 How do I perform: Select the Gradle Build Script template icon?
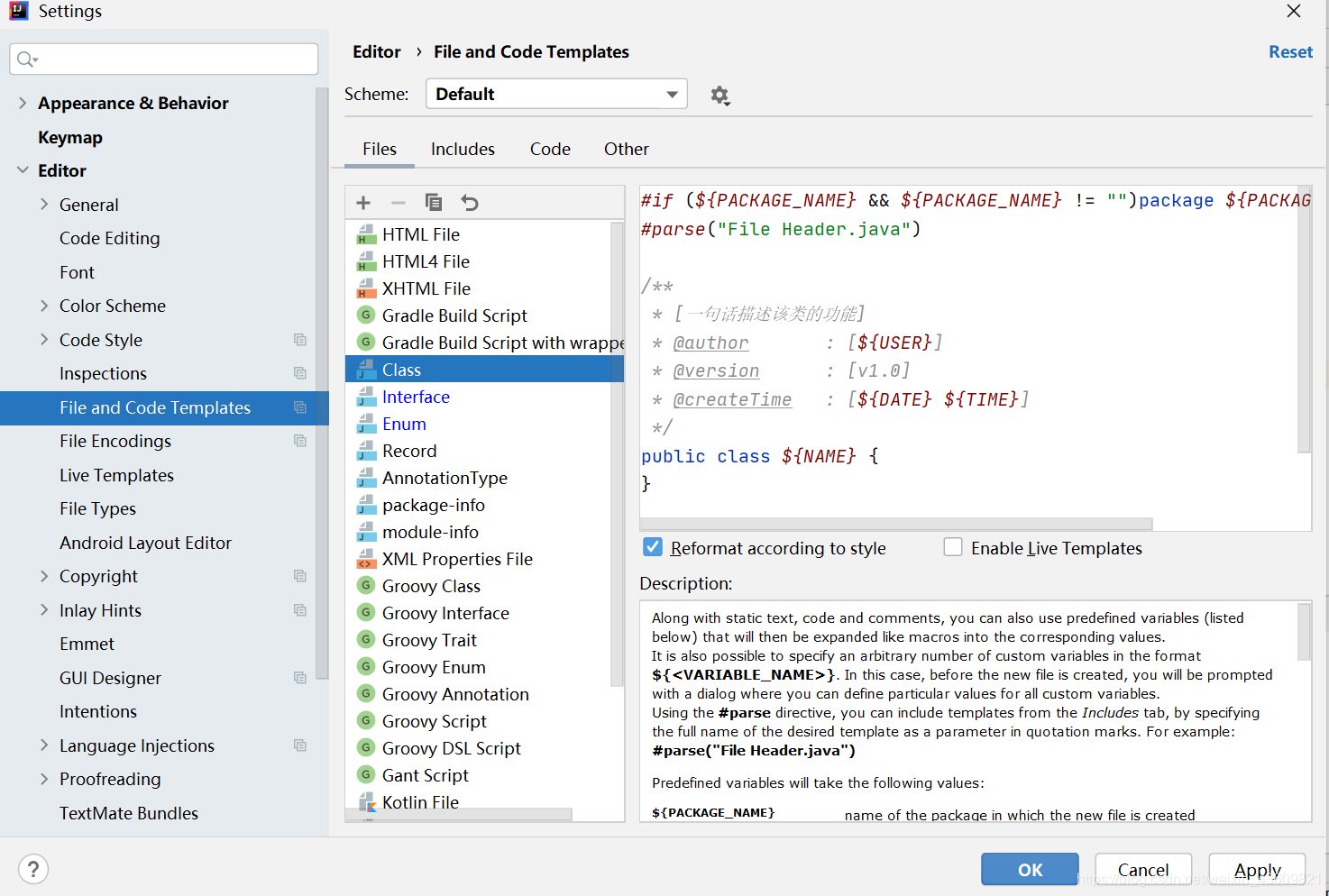point(366,315)
